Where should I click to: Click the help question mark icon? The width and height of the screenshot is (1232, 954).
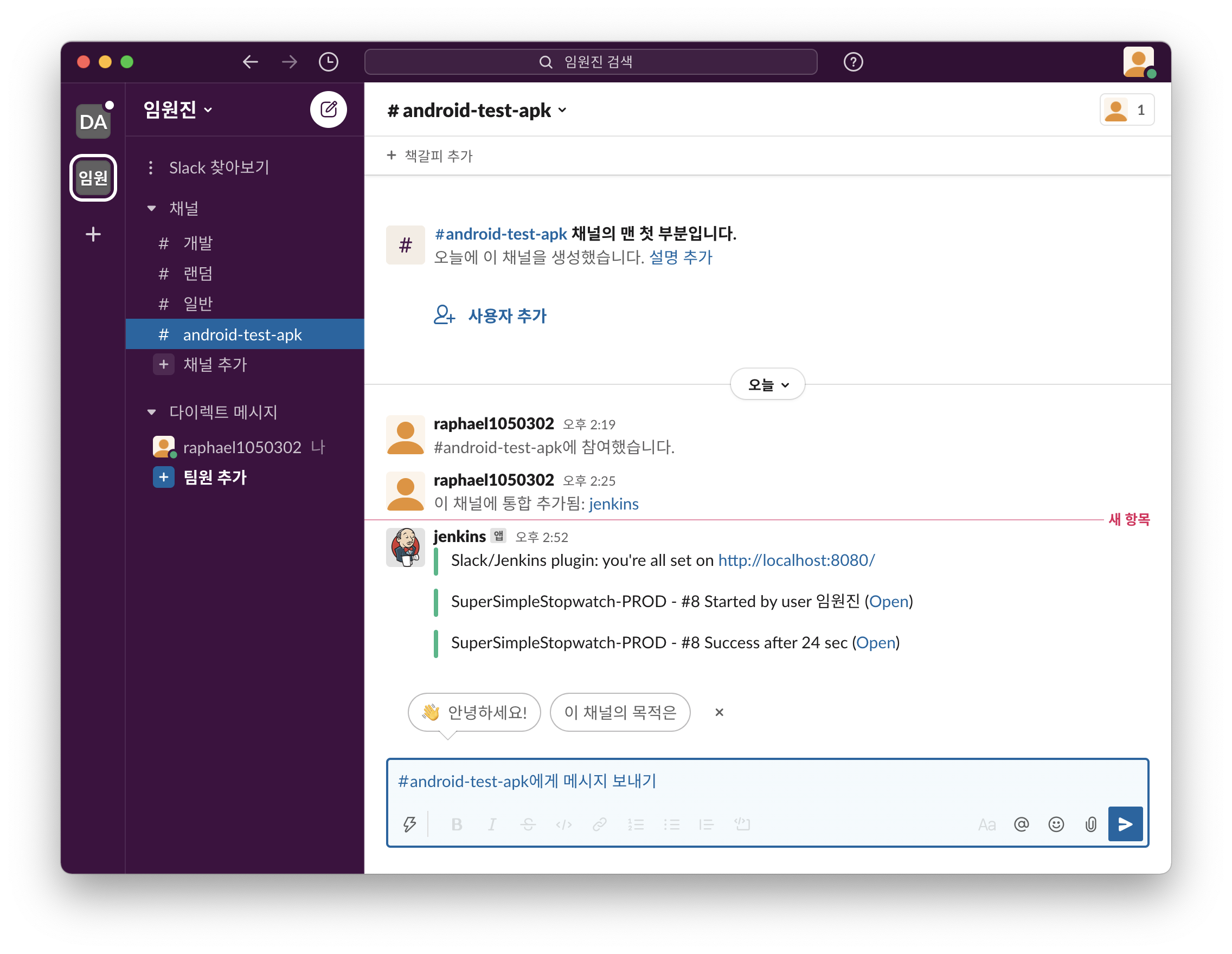[x=853, y=61]
